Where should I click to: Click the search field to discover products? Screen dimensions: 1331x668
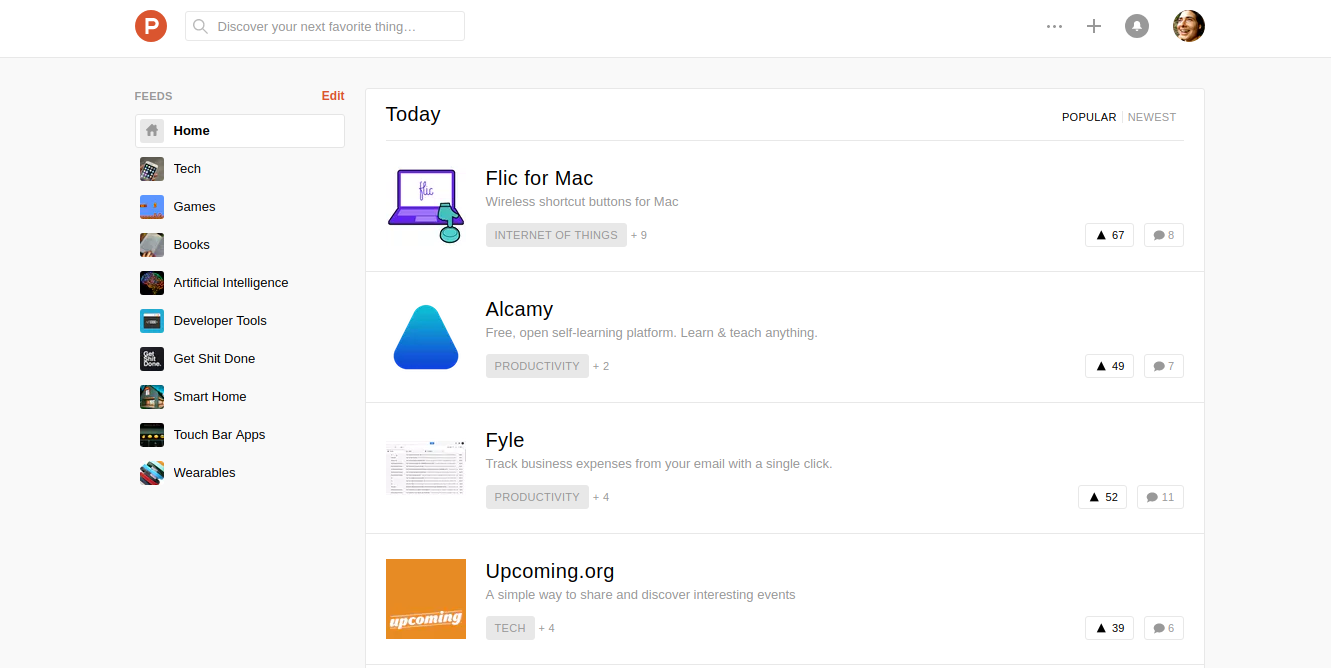pos(324,26)
